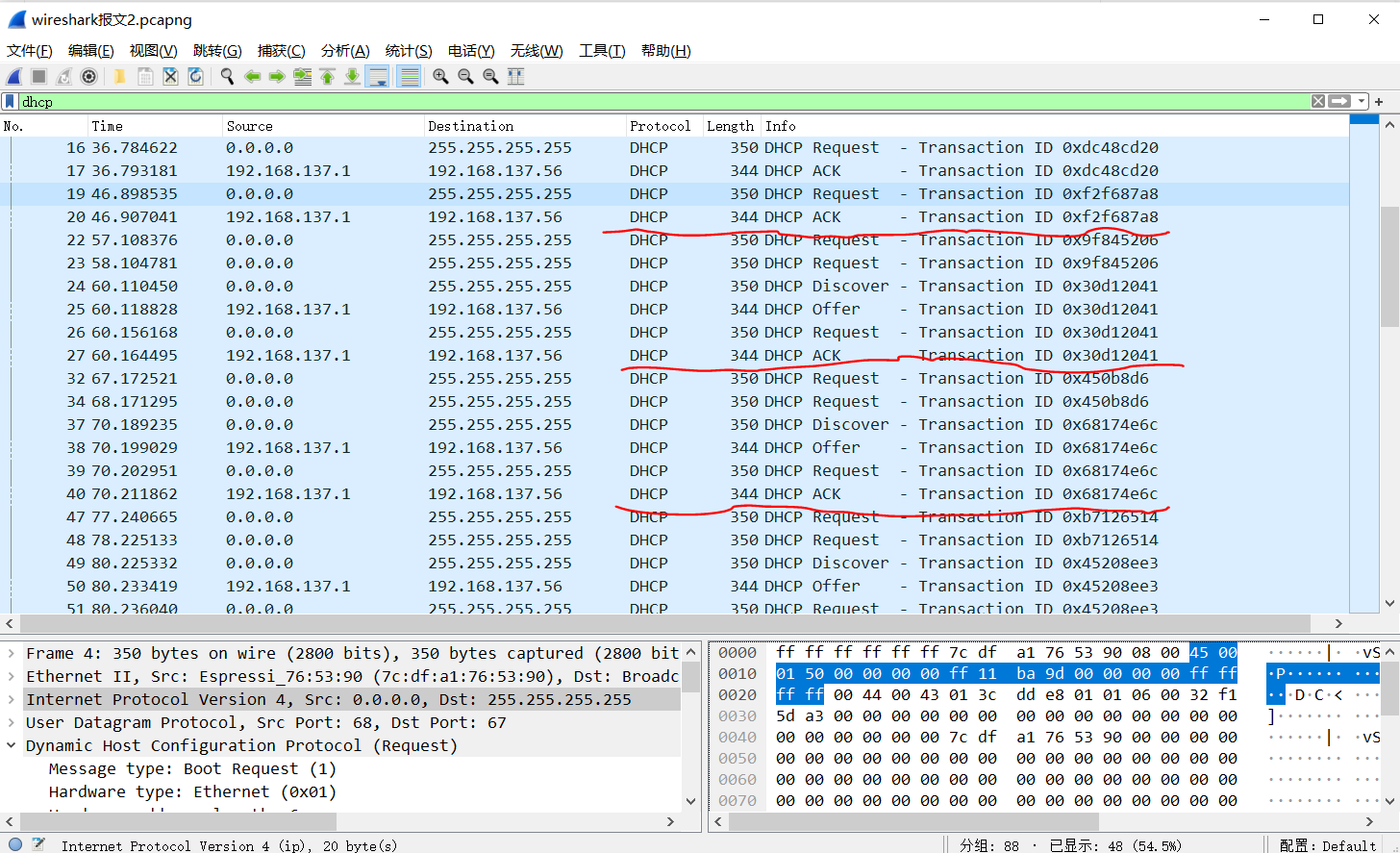Reload the capture file icon
This screenshot has height=853, width=1400.
pos(195,77)
